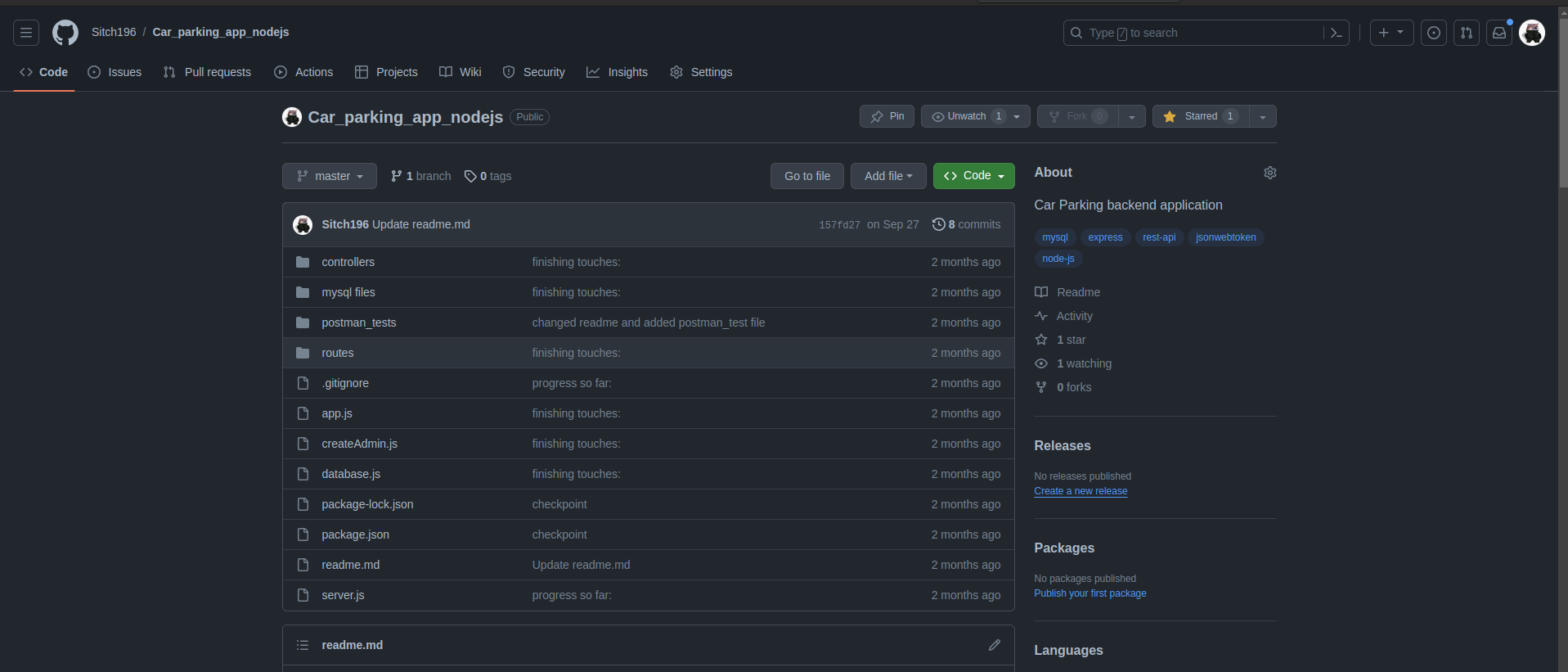1568x672 pixels.
Task: Switch to the Pull requests tab
Action: tap(207, 72)
